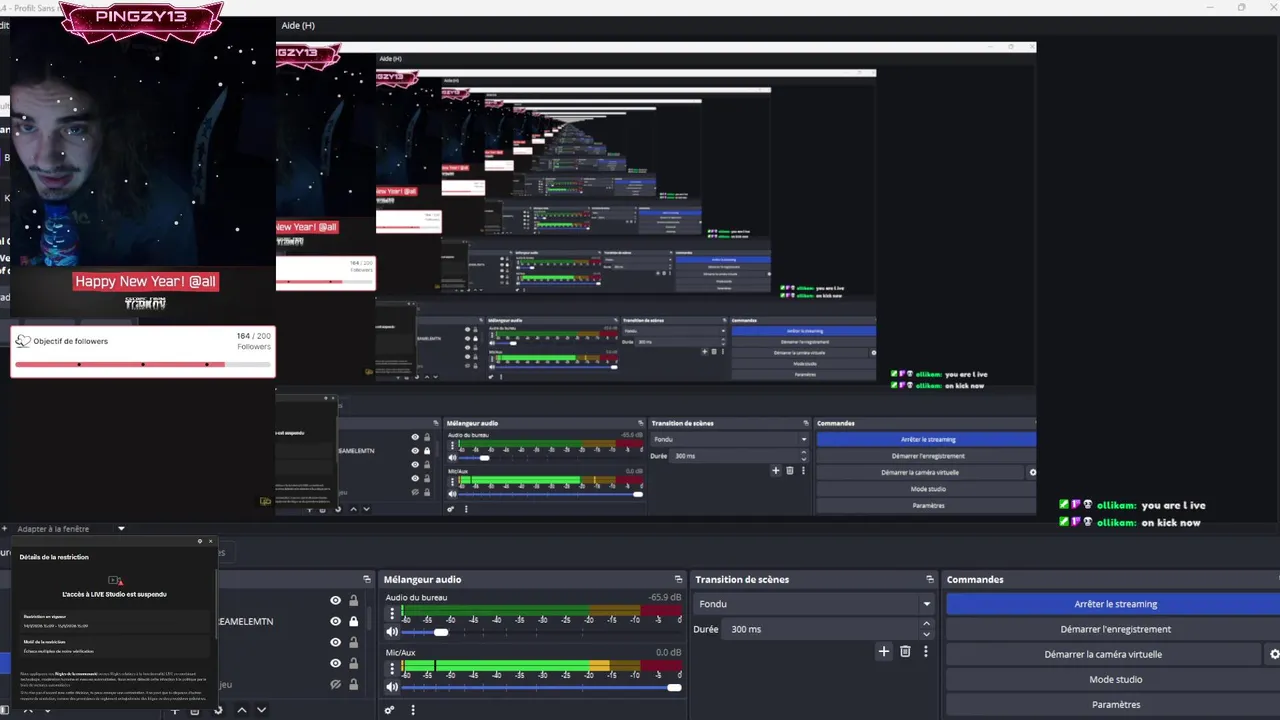Increase Durée with the up stepper arrow
The image size is (1280, 720).
pos(926,624)
